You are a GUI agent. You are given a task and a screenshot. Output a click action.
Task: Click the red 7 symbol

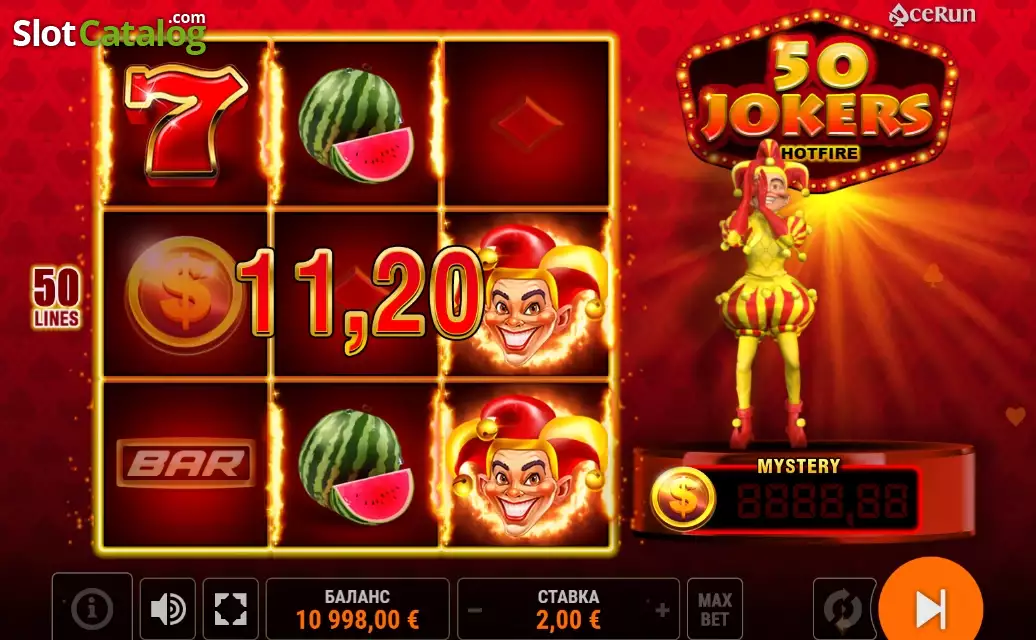pos(186,122)
